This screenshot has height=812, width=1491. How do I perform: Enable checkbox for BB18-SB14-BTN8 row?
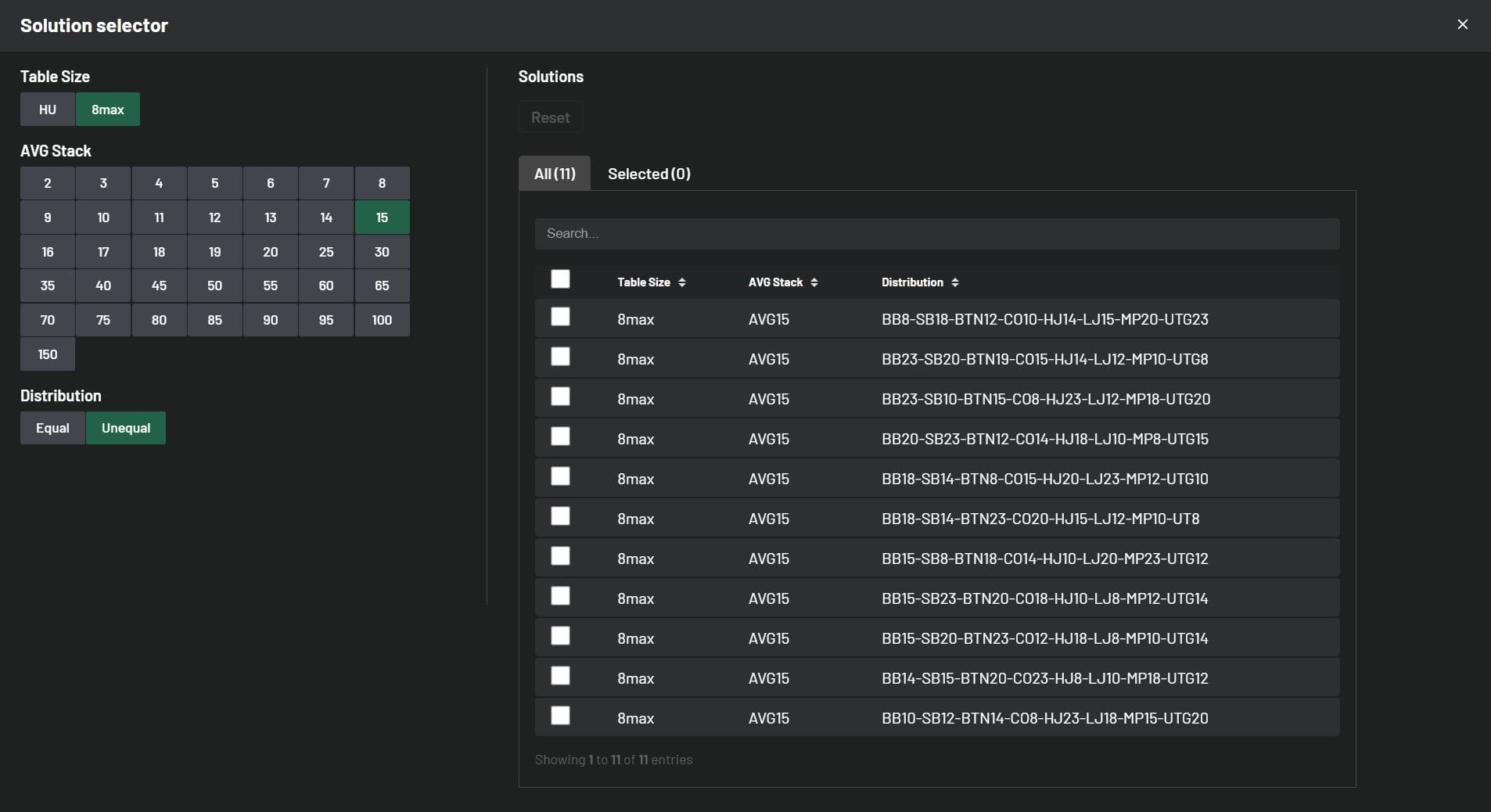[560, 476]
